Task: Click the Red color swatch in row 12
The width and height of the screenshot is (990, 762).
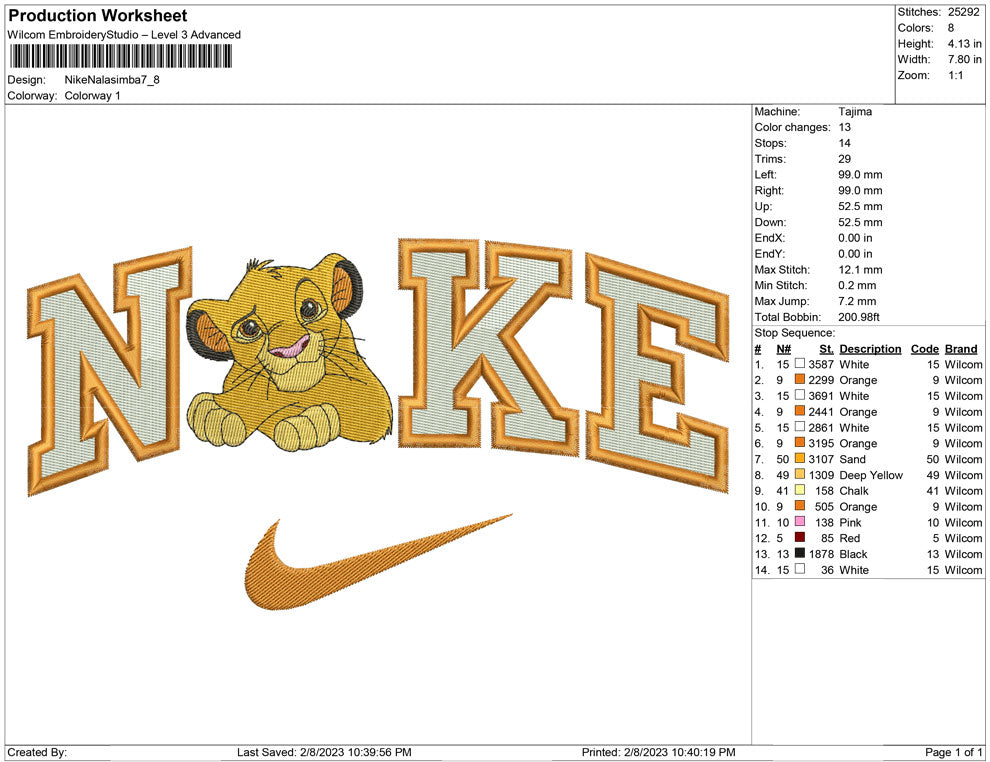Action: point(799,537)
